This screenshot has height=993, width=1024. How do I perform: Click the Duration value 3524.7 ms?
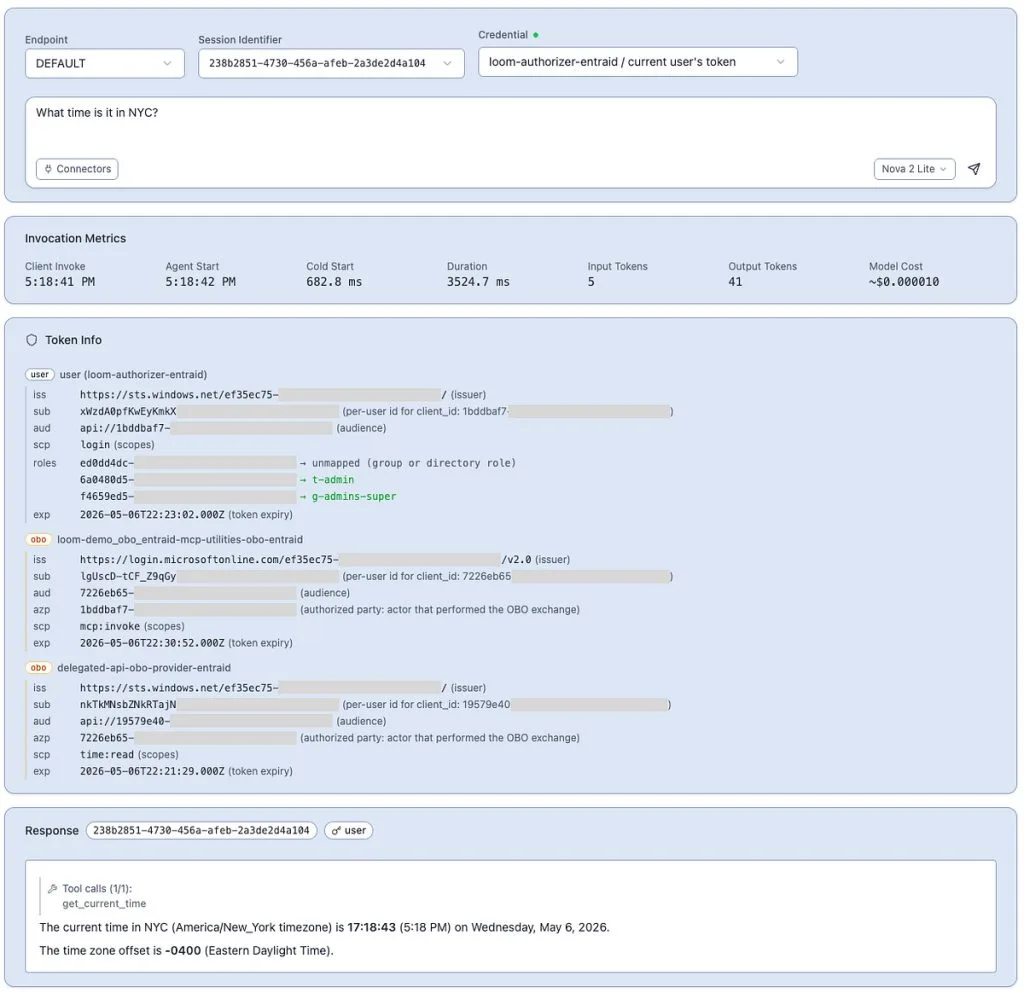(x=478, y=281)
